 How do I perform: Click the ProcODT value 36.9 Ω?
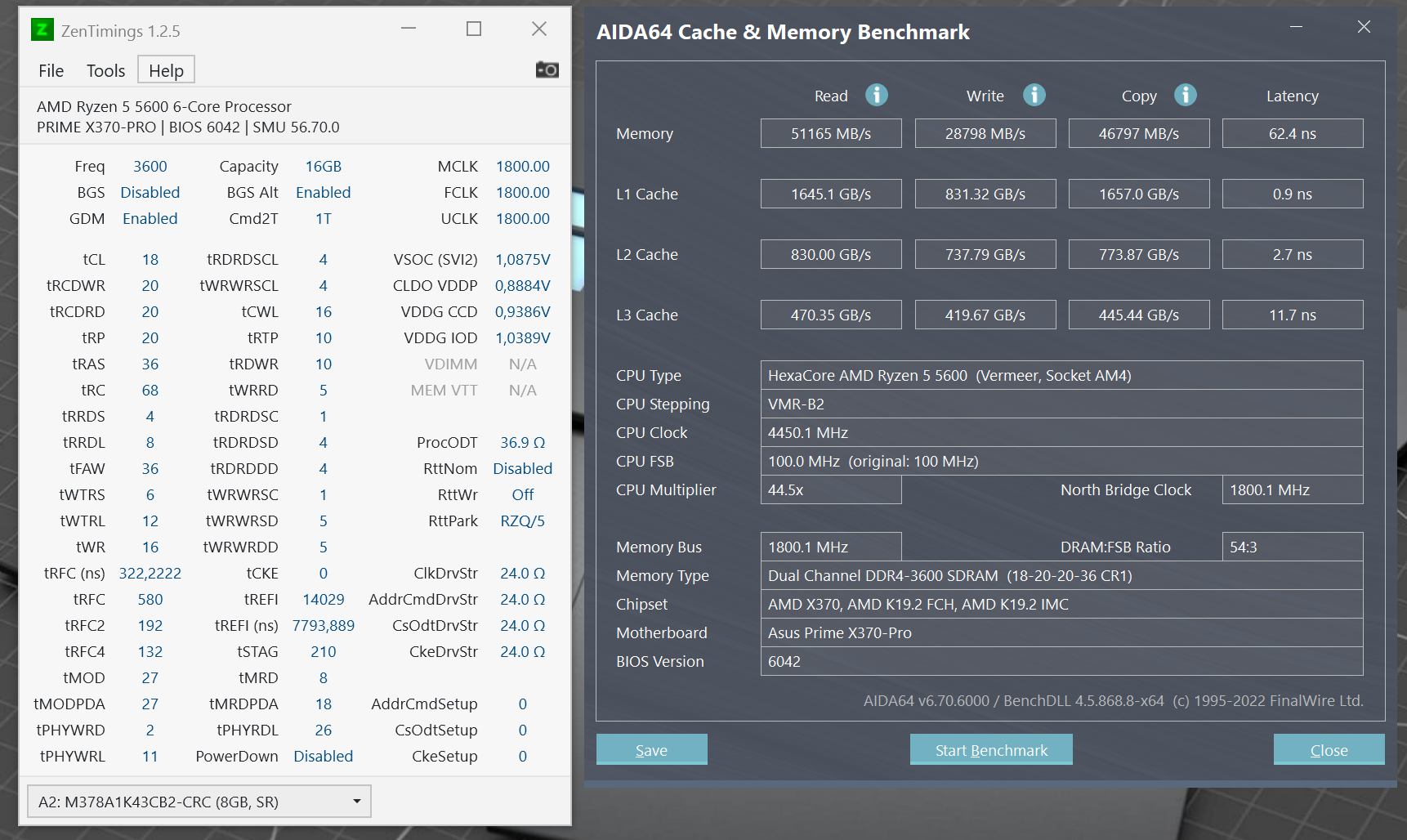tap(523, 442)
